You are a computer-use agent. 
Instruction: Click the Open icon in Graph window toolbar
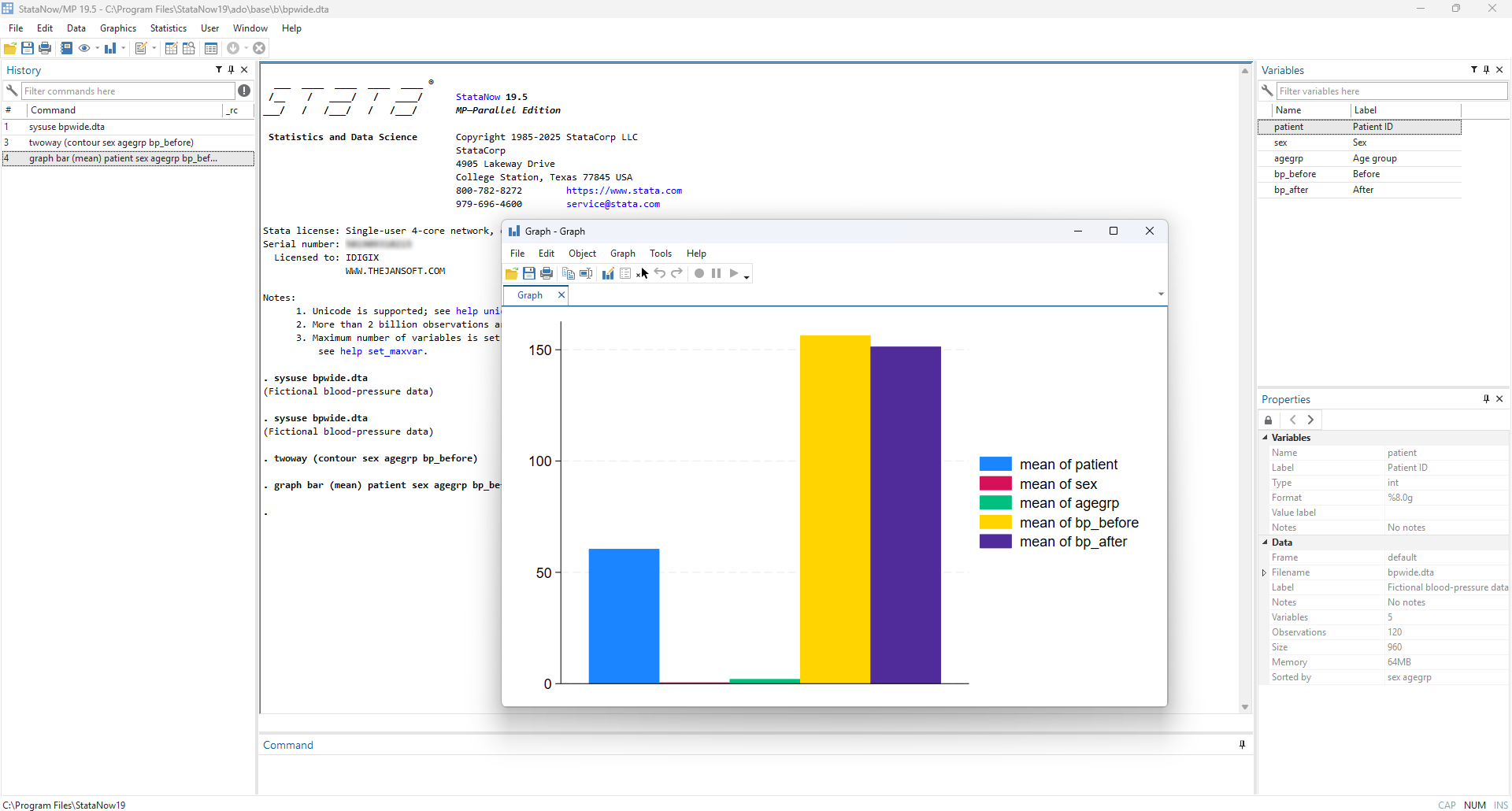[x=512, y=274]
